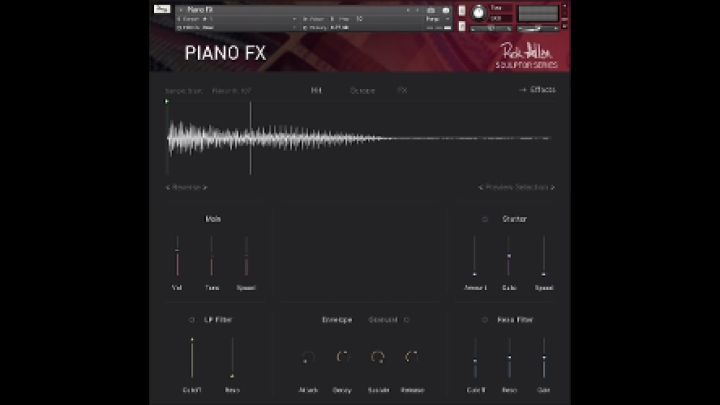Toggle the Mute button in header
The height and width of the screenshot is (405, 720).
(462, 26)
